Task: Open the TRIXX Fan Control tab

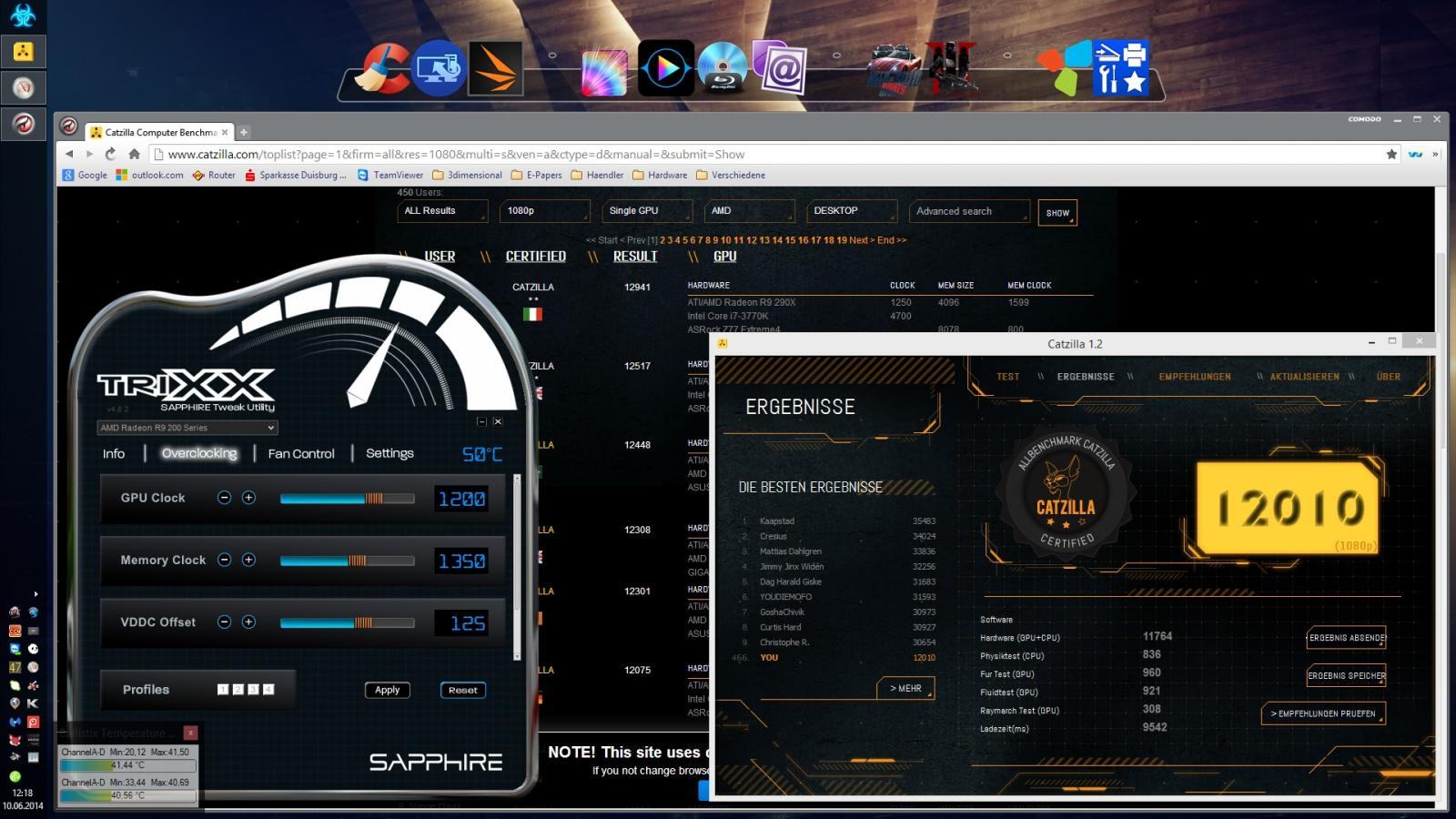Action: 301,453
